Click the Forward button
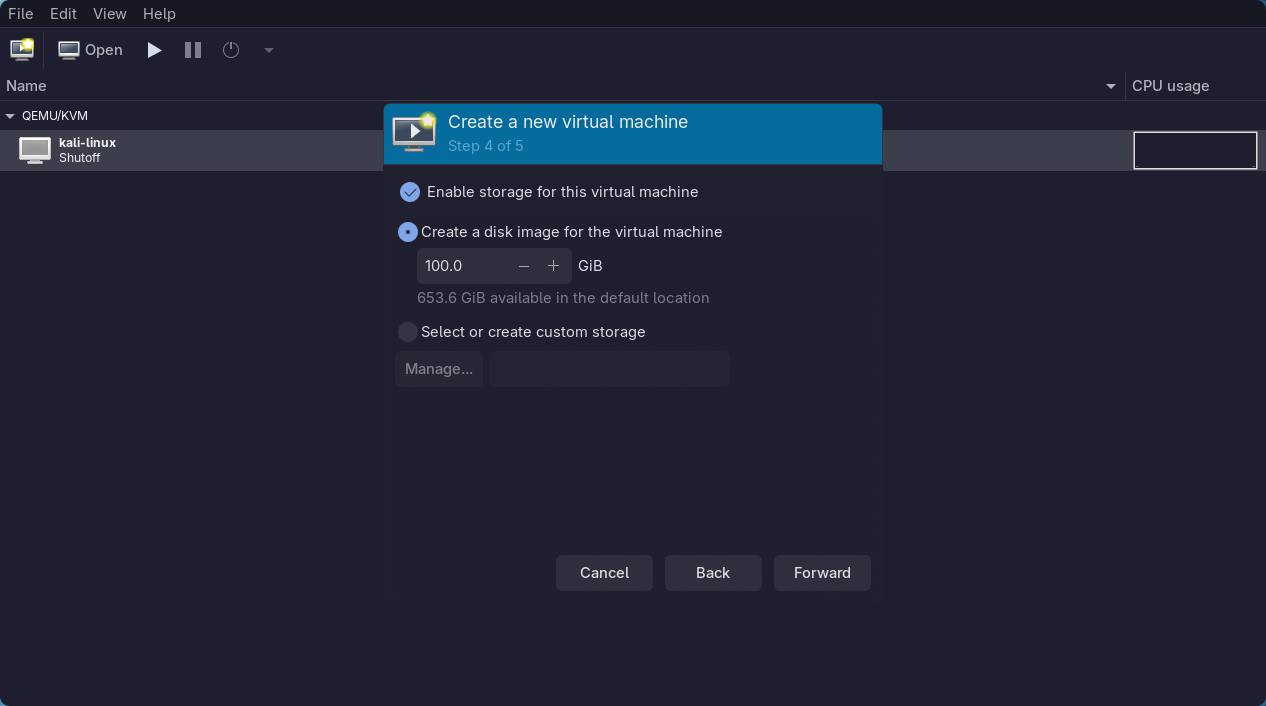Image resolution: width=1266 pixels, height=706 pixels. coord(822,572)
